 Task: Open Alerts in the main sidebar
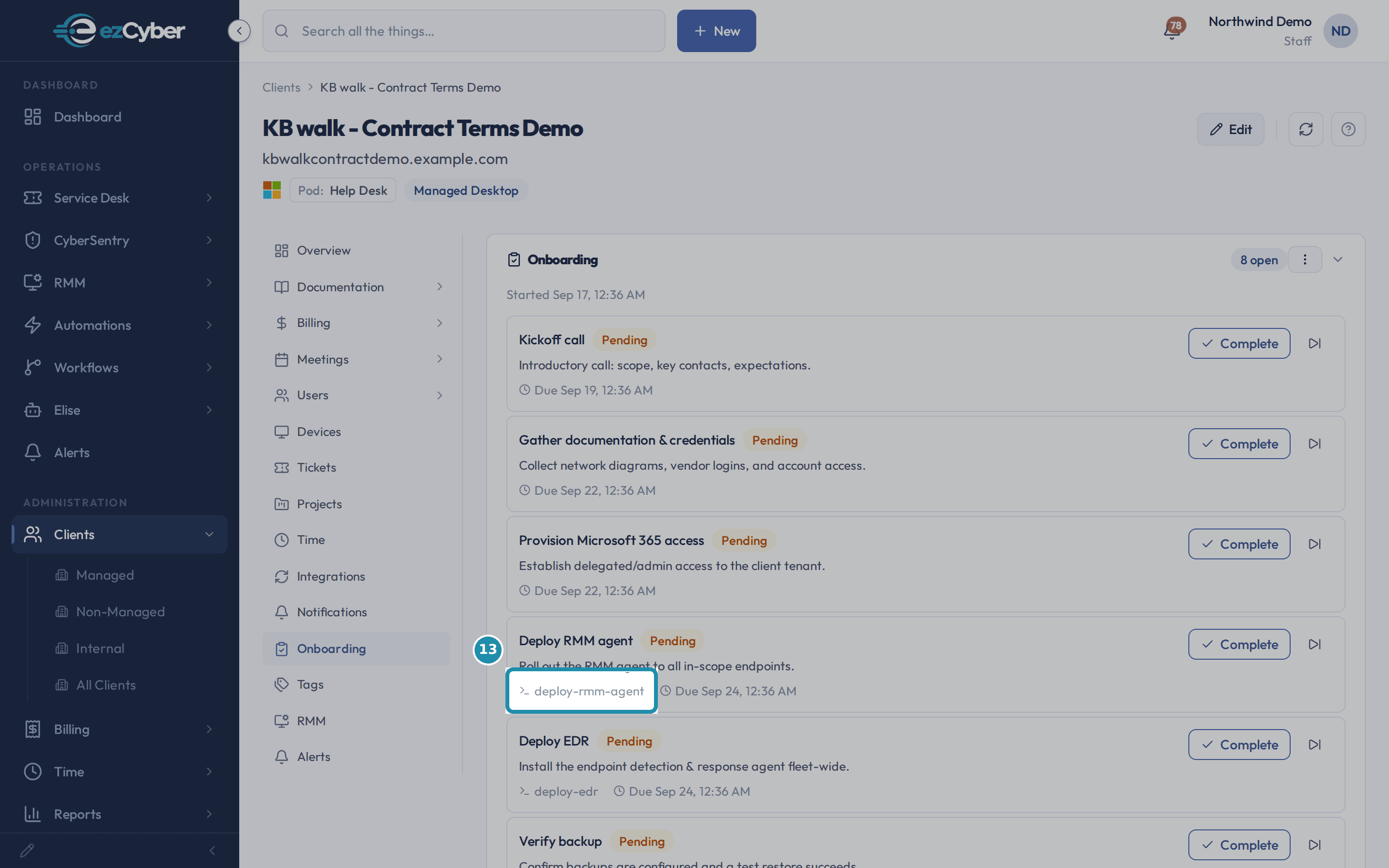[120, 452]
